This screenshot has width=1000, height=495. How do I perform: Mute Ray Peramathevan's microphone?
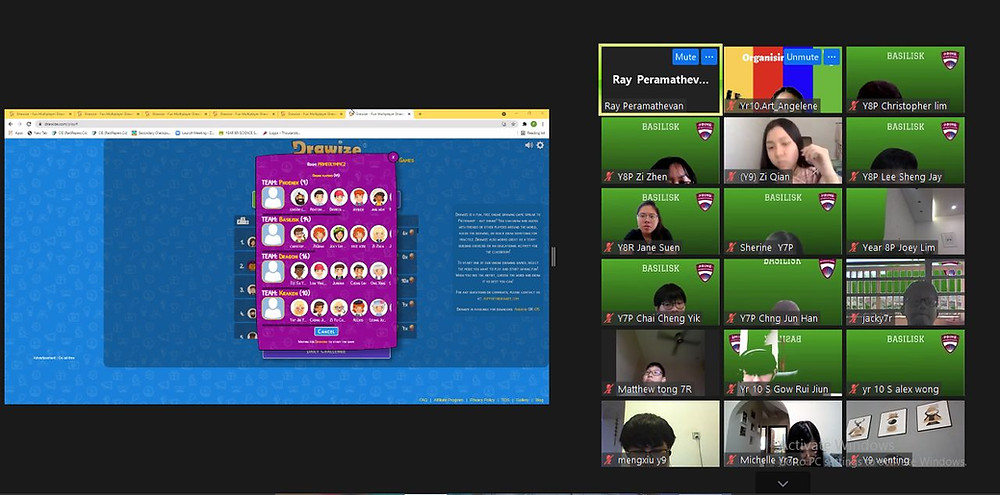685,57
